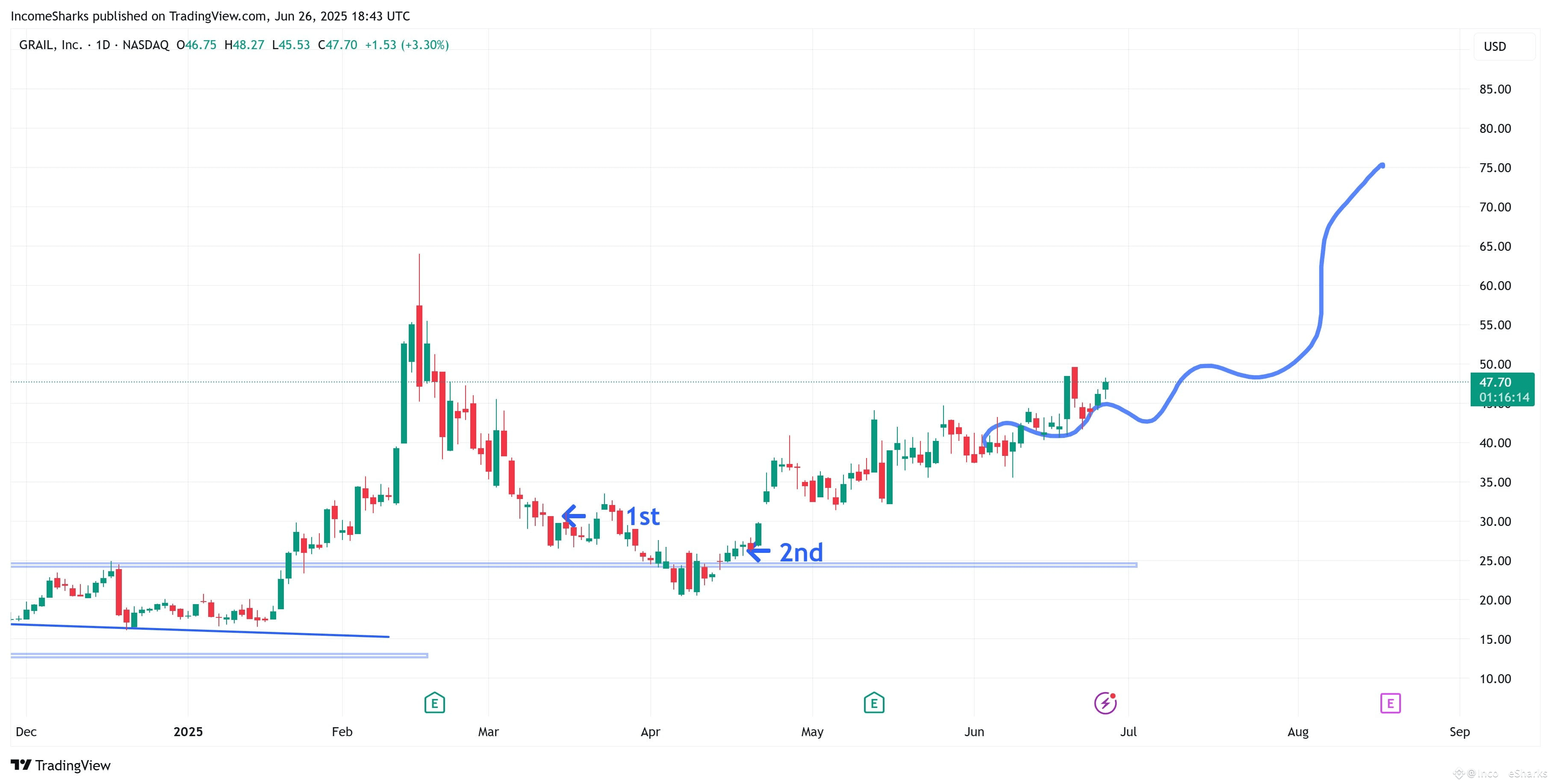Viewport: 1551px width, 784px height.
Task: Click the Aug label on time axis
Action: [x=1298, y=731]
